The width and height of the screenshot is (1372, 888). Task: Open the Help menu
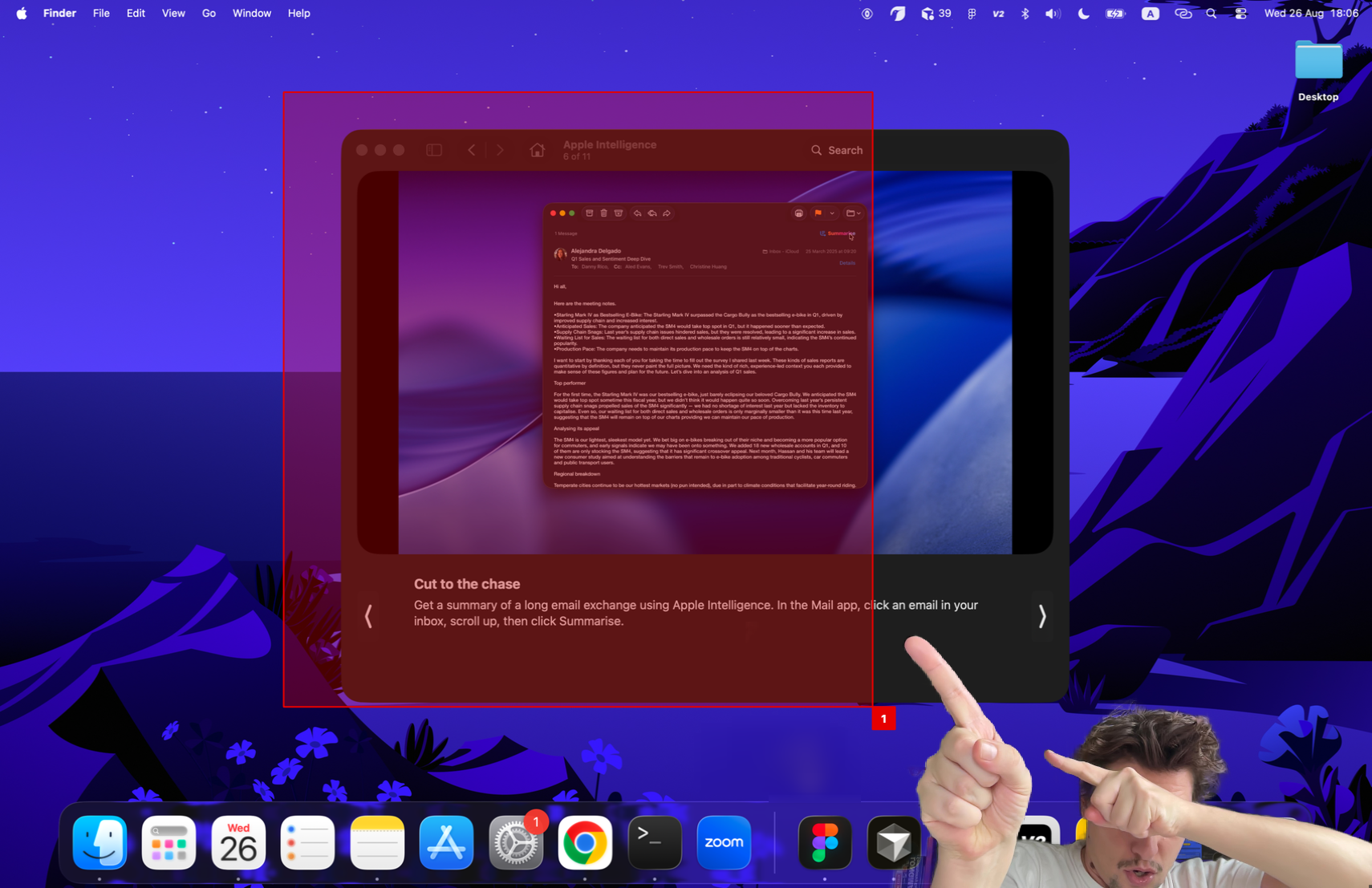pyautogui.click(x=298, y=13)
